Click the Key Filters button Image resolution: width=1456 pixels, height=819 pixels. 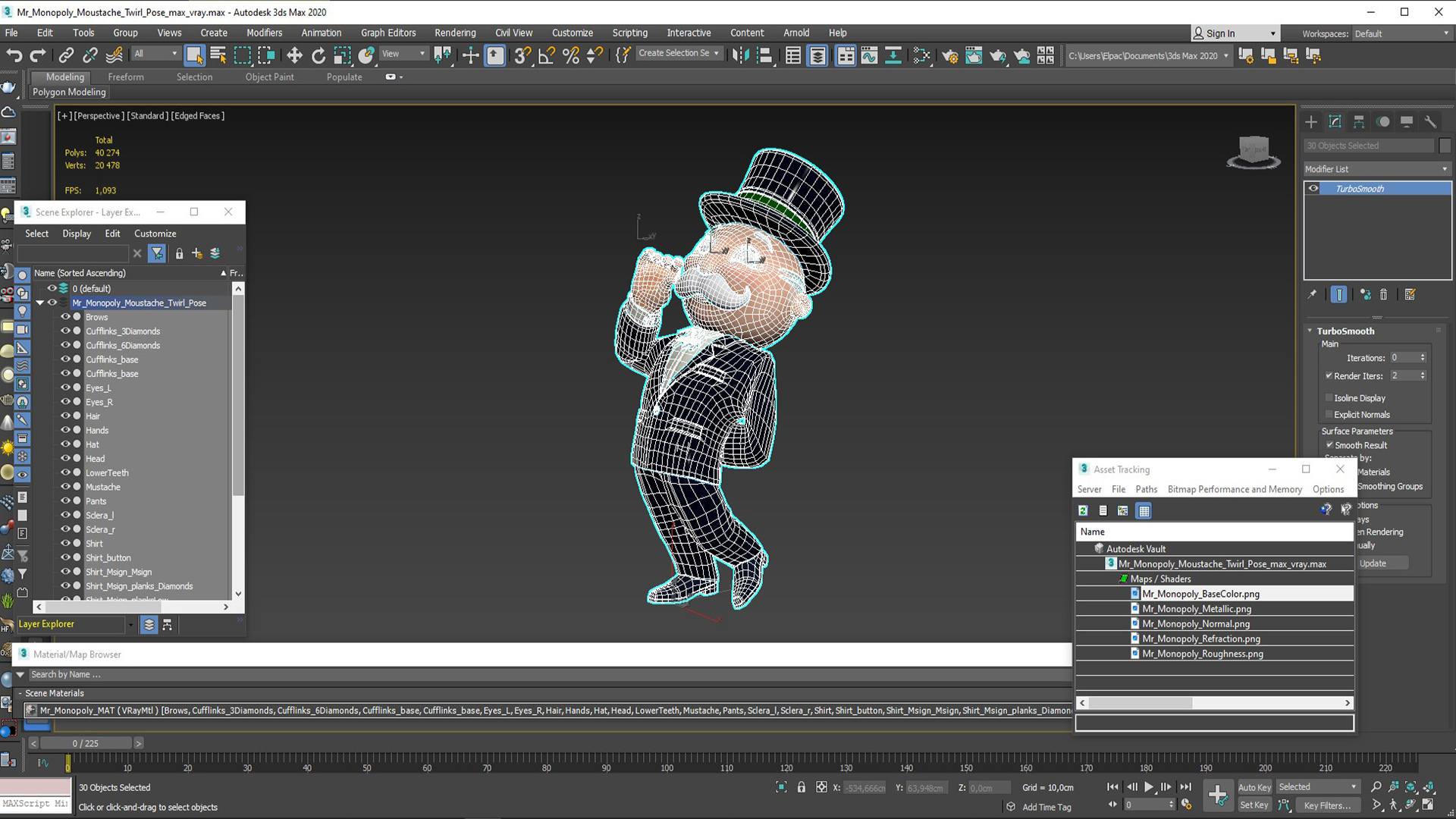pyautogui.click(x=1327, y=805)
